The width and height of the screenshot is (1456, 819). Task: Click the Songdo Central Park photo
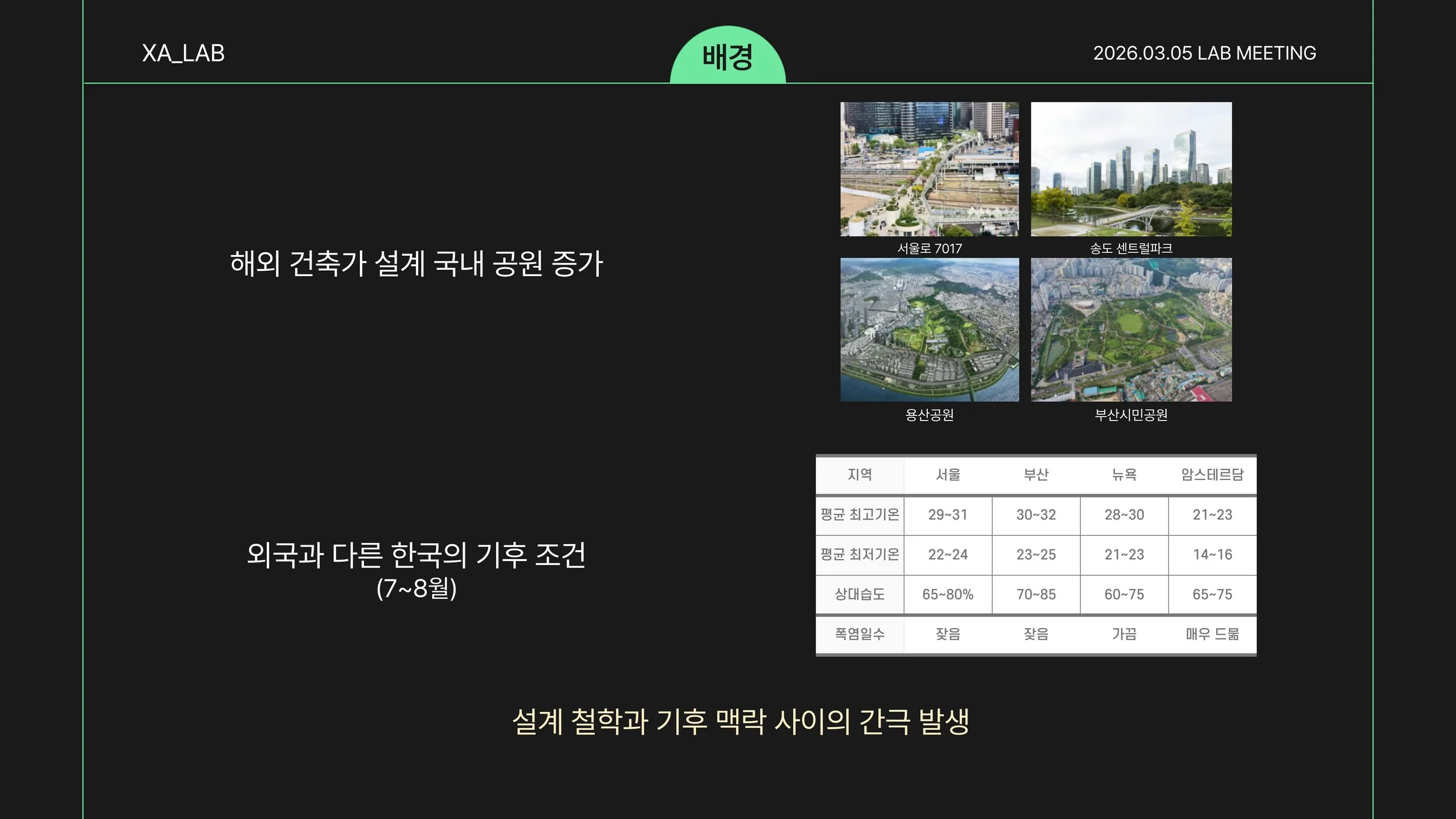pos(1131,169)
